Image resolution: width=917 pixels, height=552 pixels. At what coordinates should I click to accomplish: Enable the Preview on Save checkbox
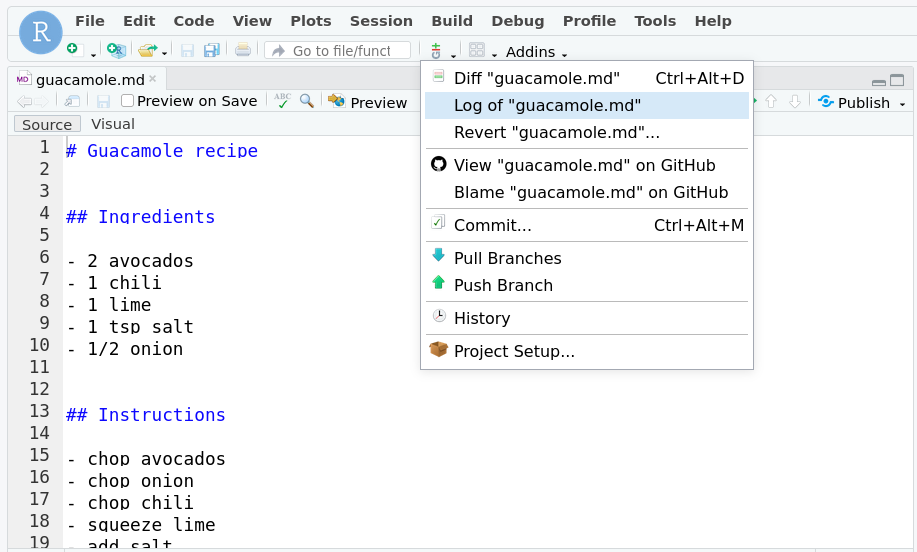click(x=127, y=101)
